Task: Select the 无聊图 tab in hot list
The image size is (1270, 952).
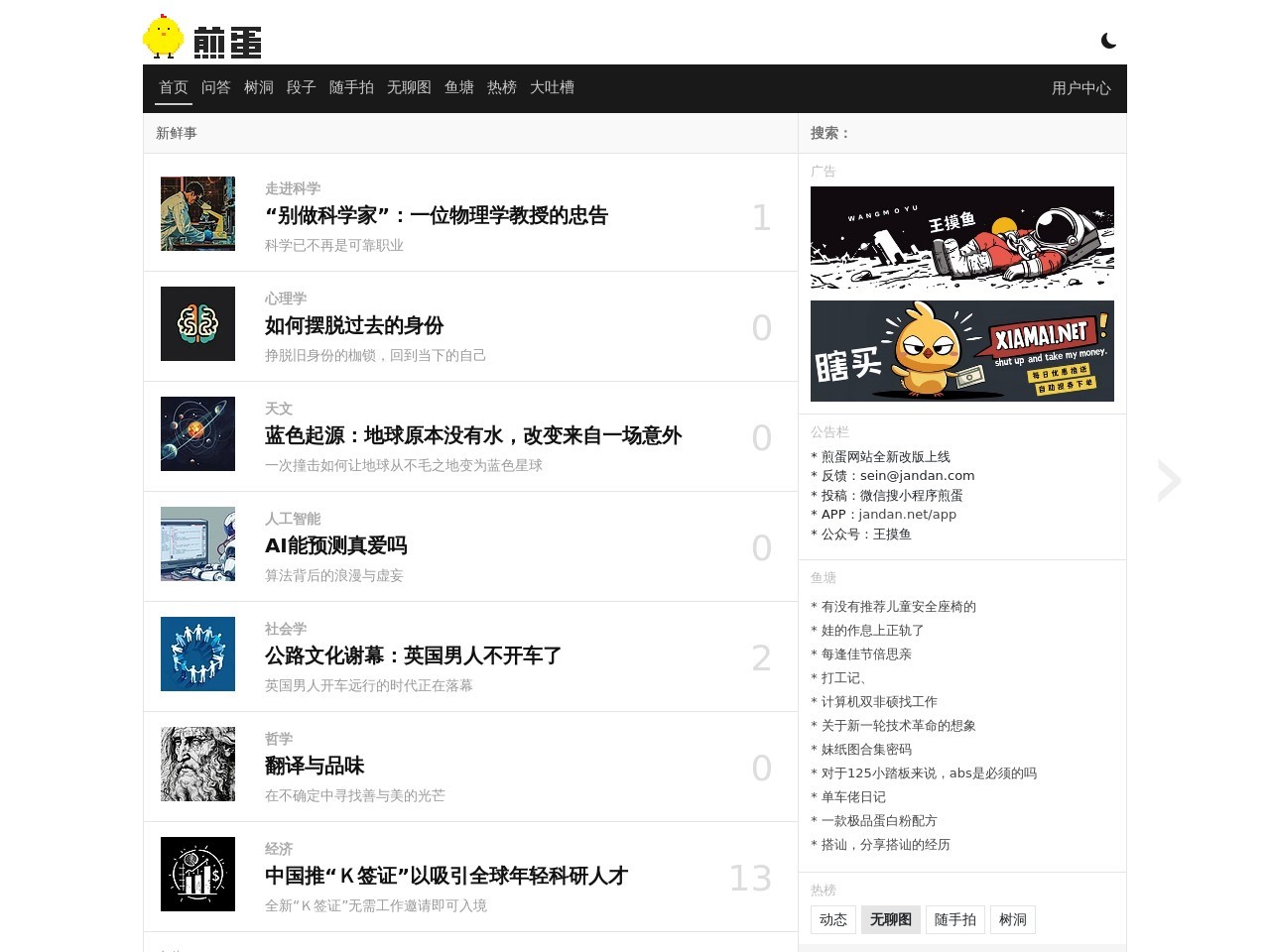Action: tap(890, 919)
